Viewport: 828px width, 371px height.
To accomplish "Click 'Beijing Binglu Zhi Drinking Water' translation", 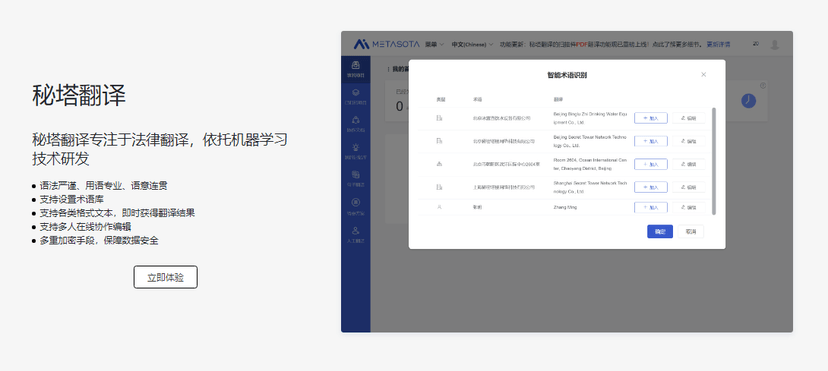I will coord(590,118).
